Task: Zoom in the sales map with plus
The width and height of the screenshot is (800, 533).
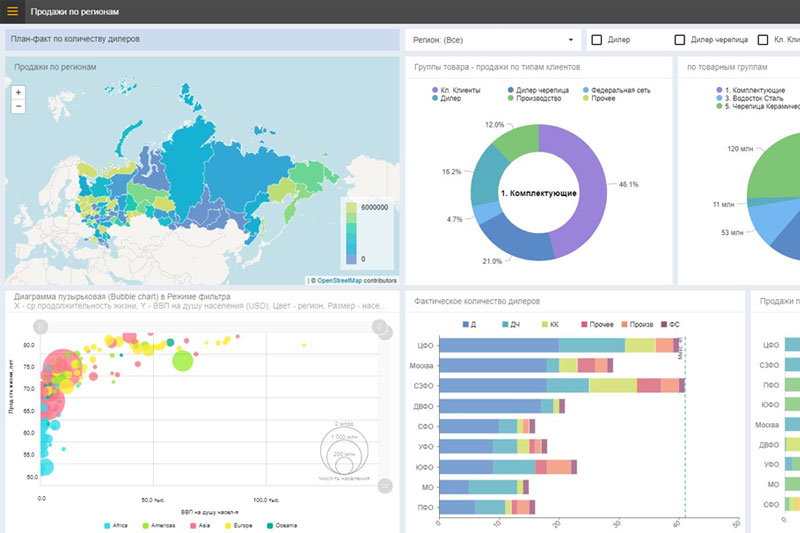Action: click(x=18, y=92)
